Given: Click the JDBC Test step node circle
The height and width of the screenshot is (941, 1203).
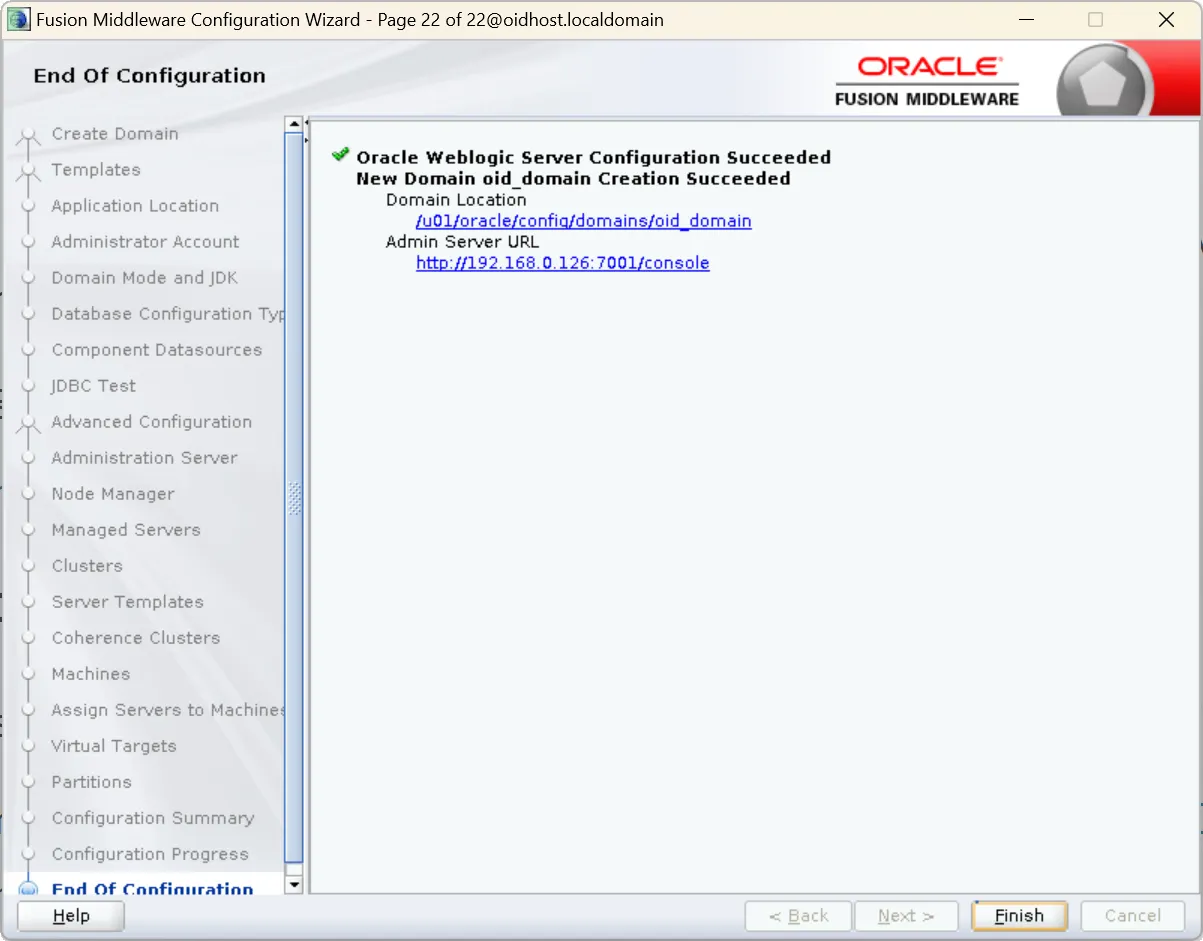Looking at the screenshot, I should tap(28, 386).
